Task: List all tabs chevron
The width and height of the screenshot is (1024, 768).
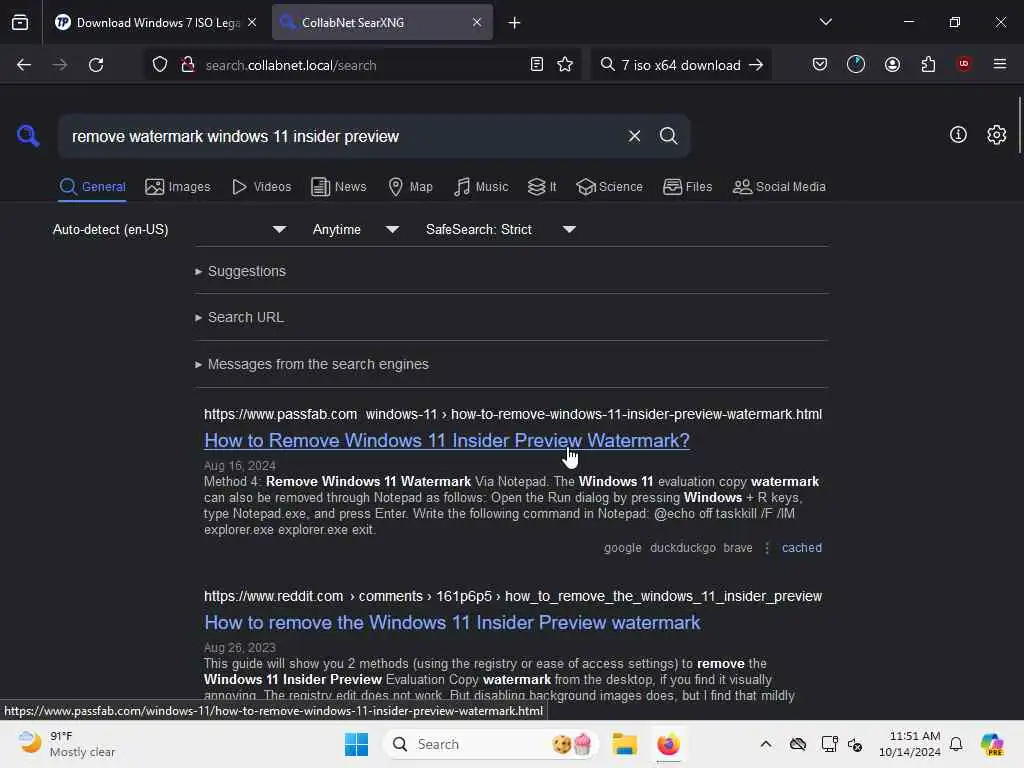Action: (x=825, y=22)
